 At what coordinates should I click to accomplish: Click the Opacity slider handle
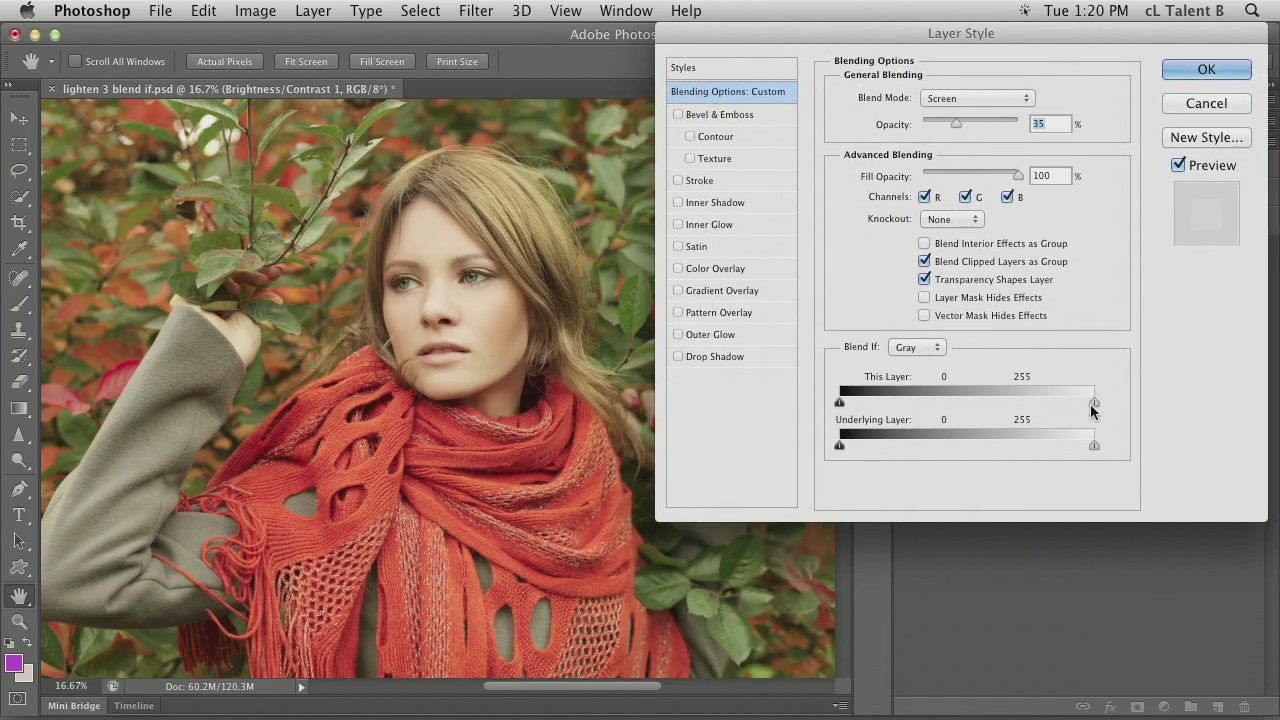(x=956, y=124)
